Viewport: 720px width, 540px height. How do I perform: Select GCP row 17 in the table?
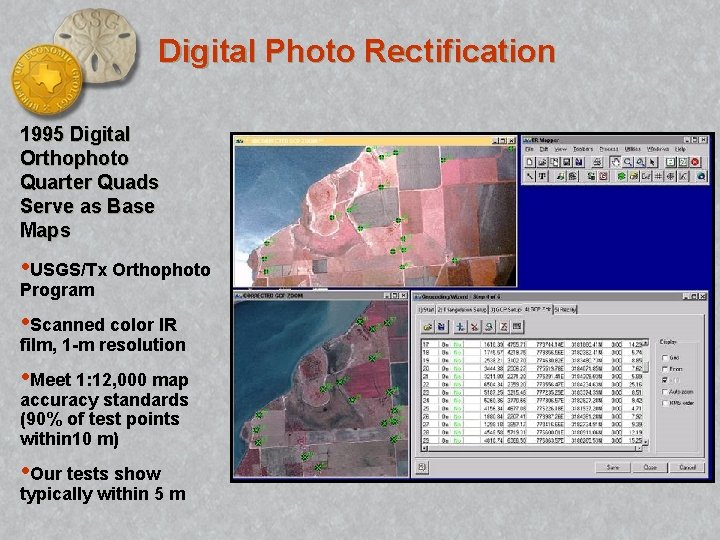[x=532, y=344]
